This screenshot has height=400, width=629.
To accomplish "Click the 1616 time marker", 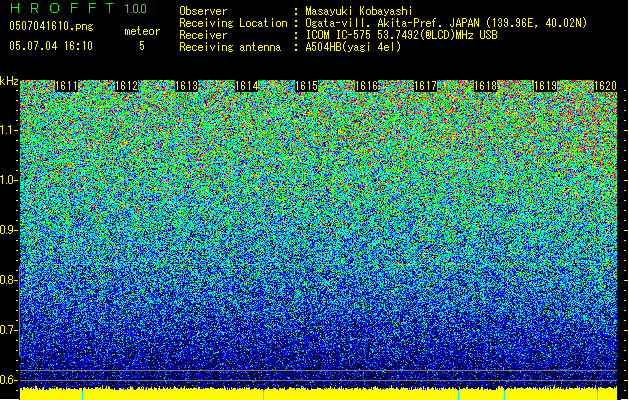I will [367, 86].
